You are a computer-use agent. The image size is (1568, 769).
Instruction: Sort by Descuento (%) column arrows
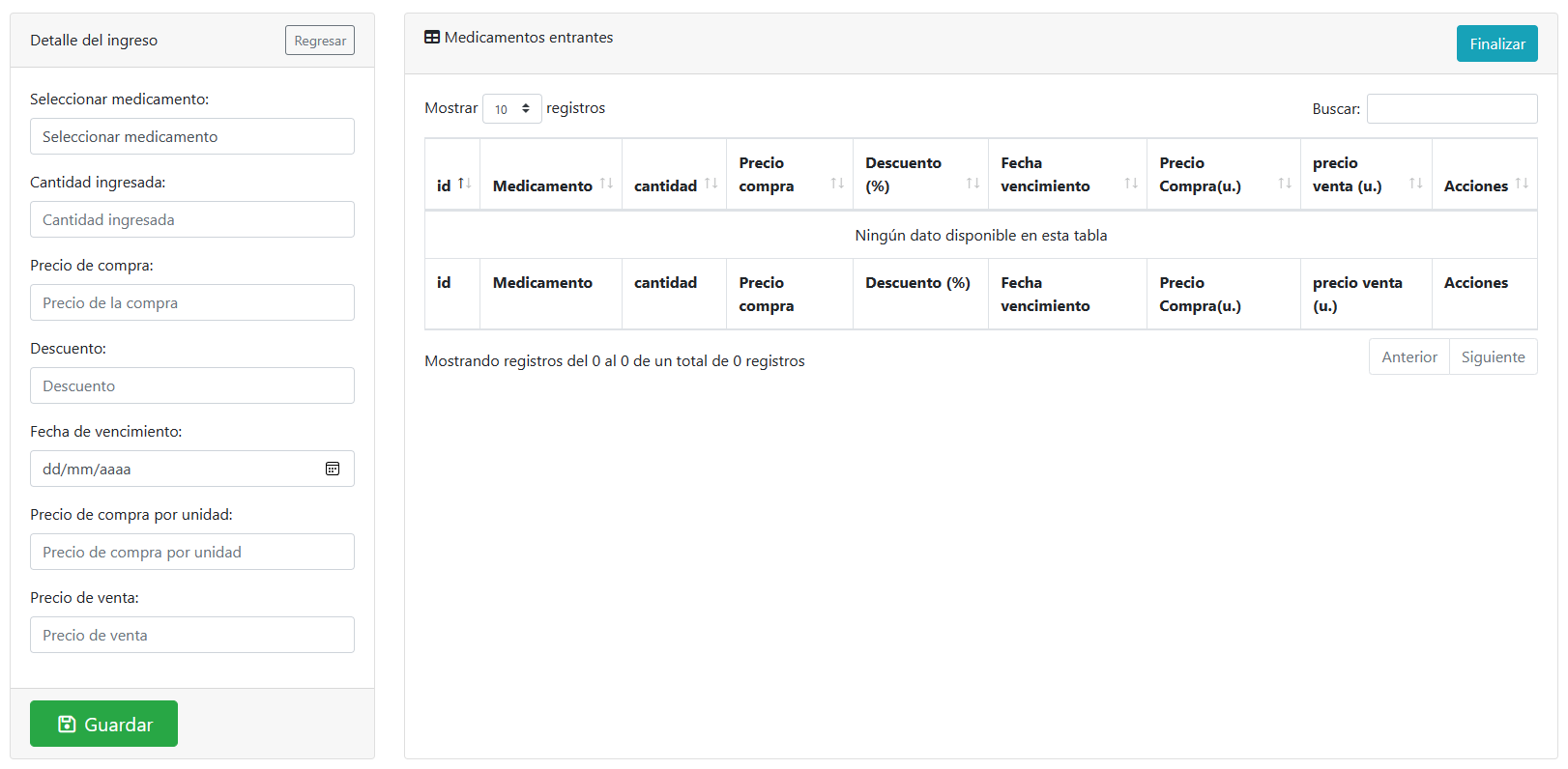coord(973,184)
